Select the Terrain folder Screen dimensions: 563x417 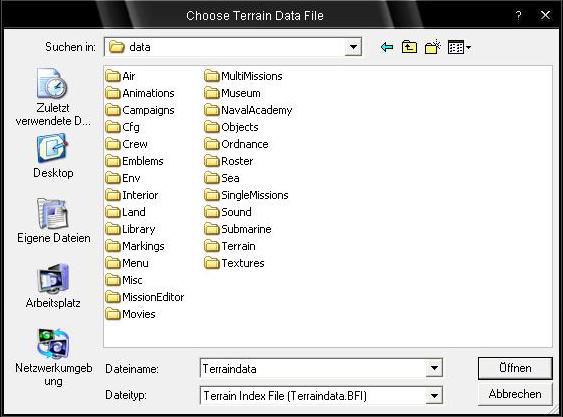click(x=230, y=246)
